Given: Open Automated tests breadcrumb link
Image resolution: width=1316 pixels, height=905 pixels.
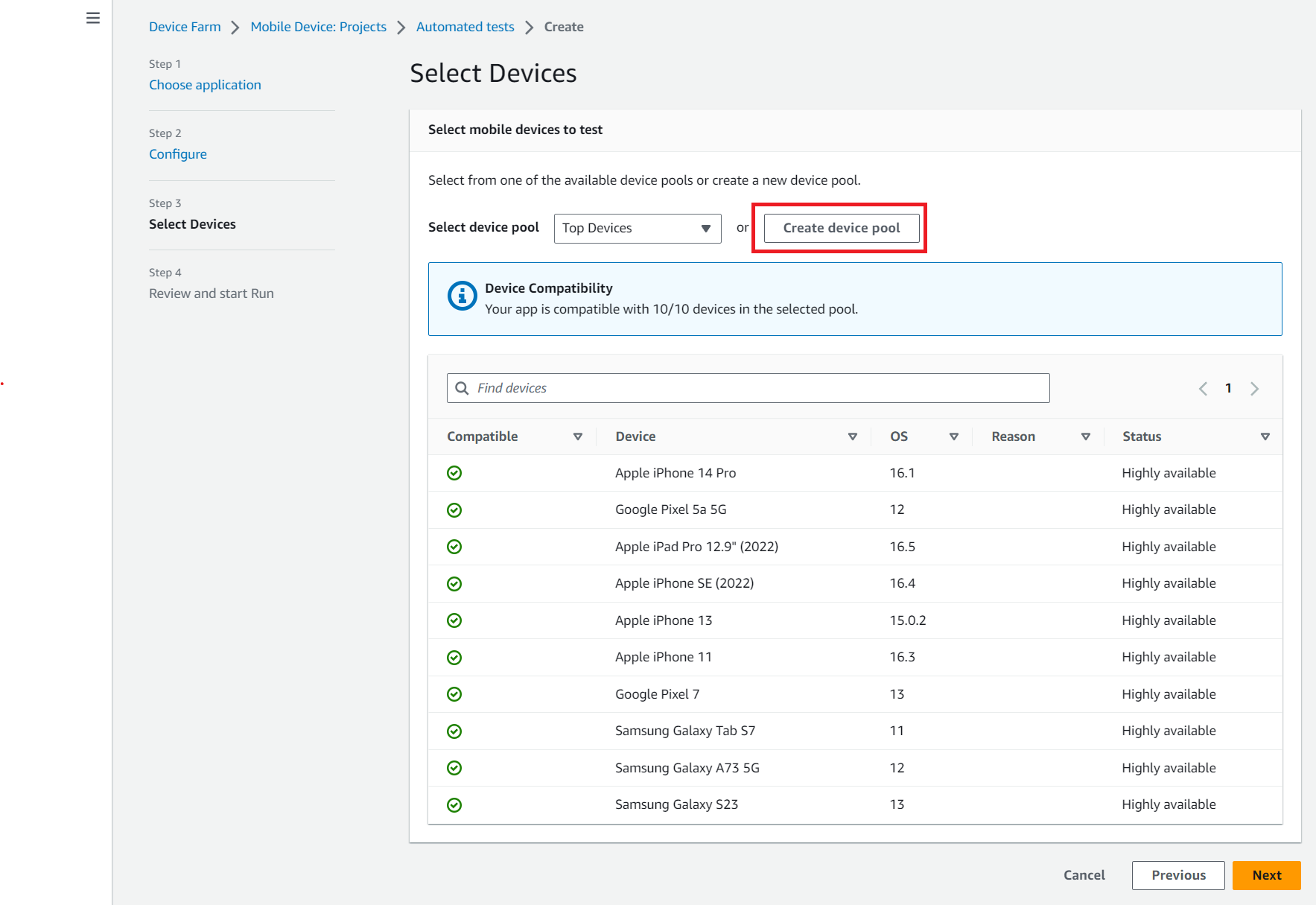Looking at the screenshot, I should pyautogui.click(x=465, y=27).
